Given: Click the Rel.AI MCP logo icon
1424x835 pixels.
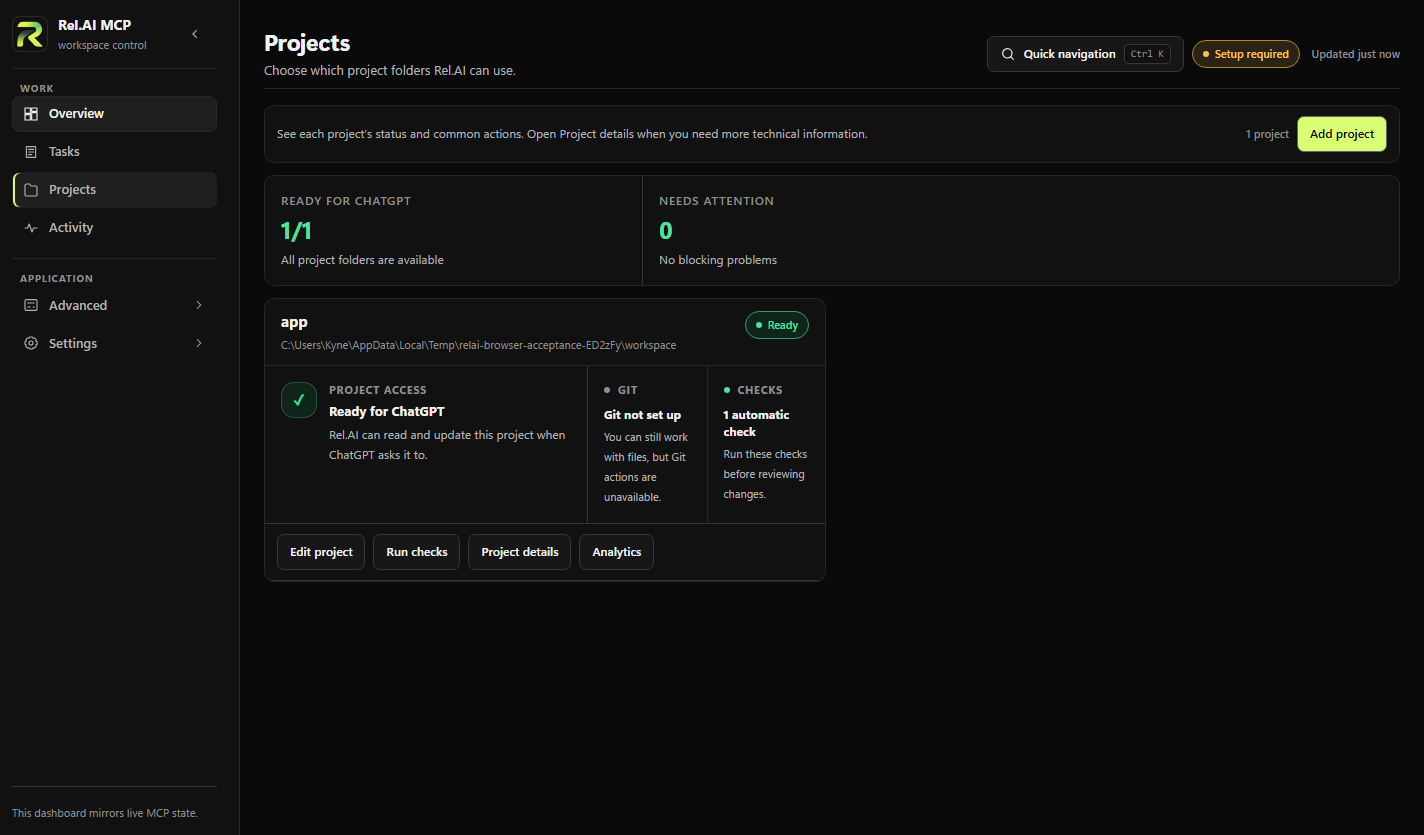Looking at the screenshot, I should point(29,34).
